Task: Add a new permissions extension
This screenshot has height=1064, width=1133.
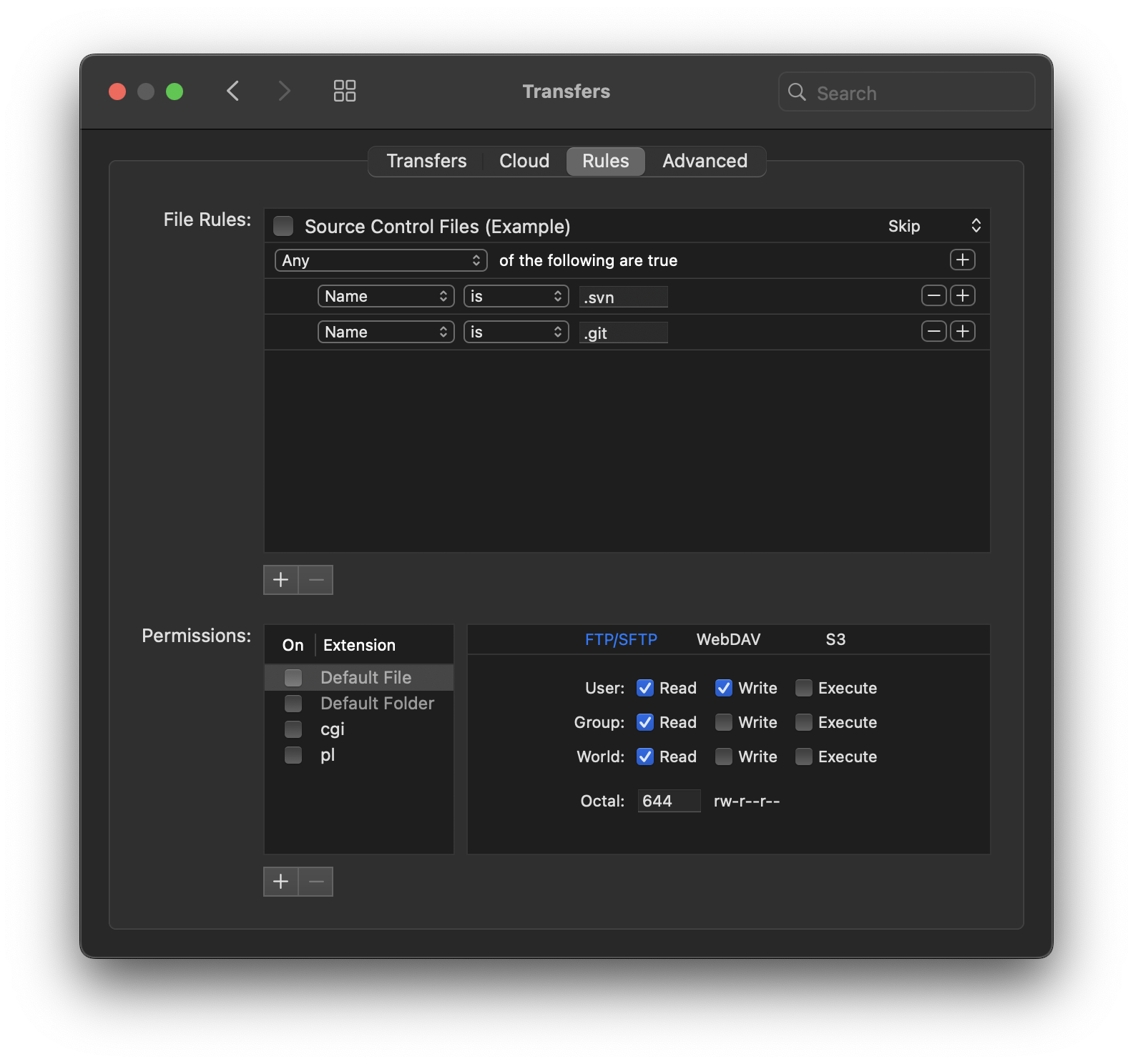Action: (x=281, y=882)
